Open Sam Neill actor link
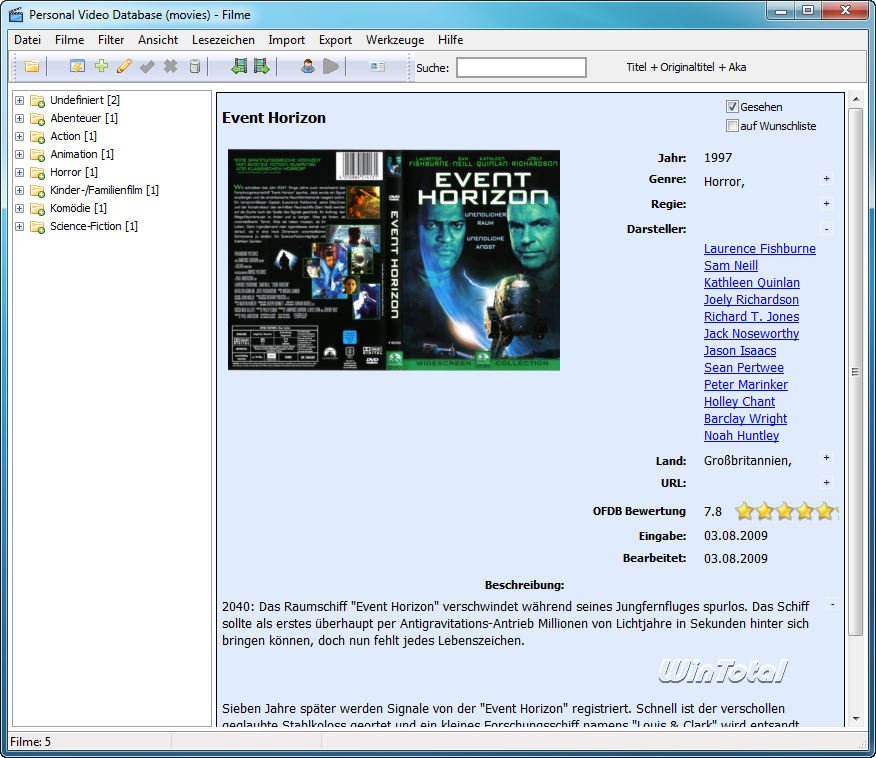Image resolution: width=876 pixels, height=758 pixels. 731,265
